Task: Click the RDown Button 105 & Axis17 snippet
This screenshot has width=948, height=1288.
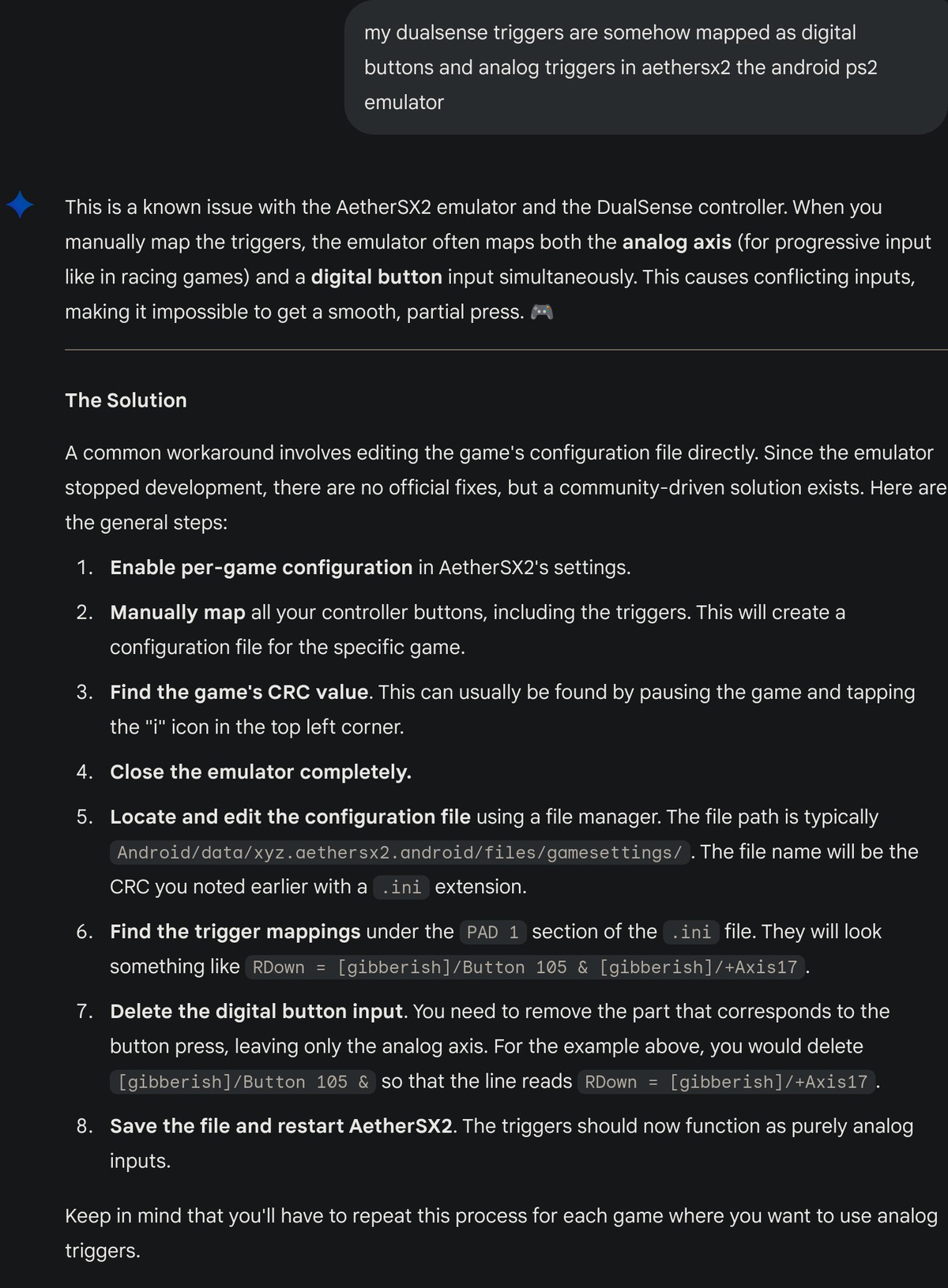Action: pos(525,967)
